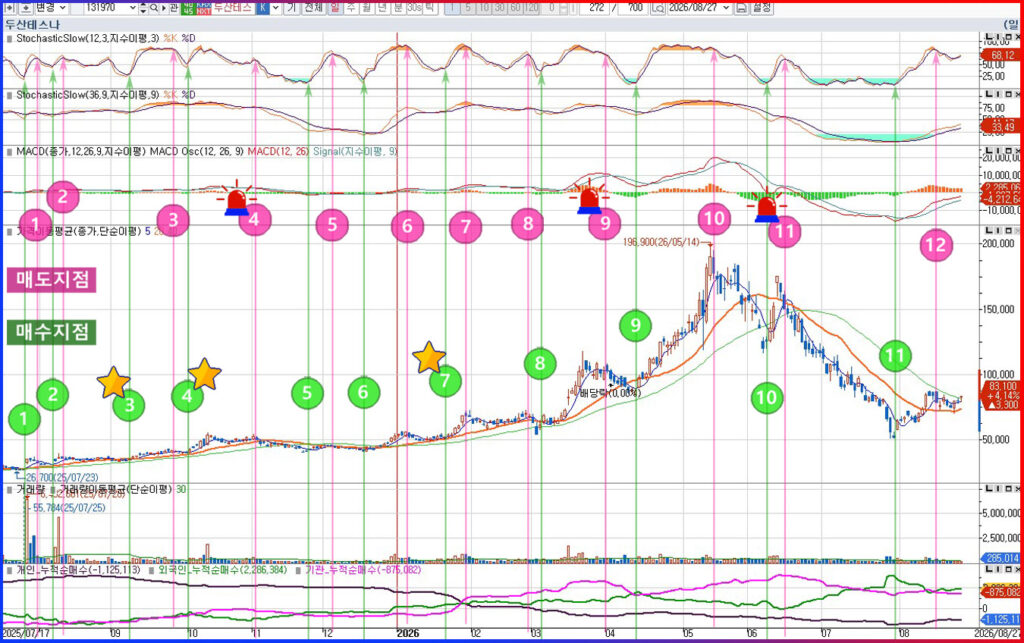Viewport: 1024px width, 643px height.
Task: Click the 전체 button in the toolbar
Action: (313, 8)
